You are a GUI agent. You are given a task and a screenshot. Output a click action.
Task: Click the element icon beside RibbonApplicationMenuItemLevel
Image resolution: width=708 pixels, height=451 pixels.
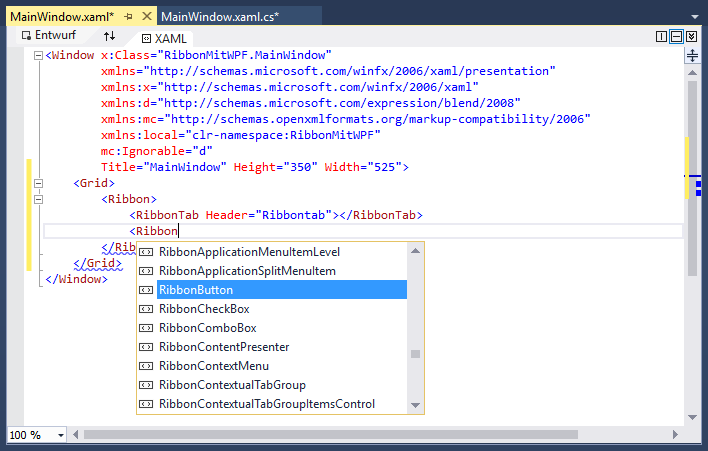click(146, 252)
